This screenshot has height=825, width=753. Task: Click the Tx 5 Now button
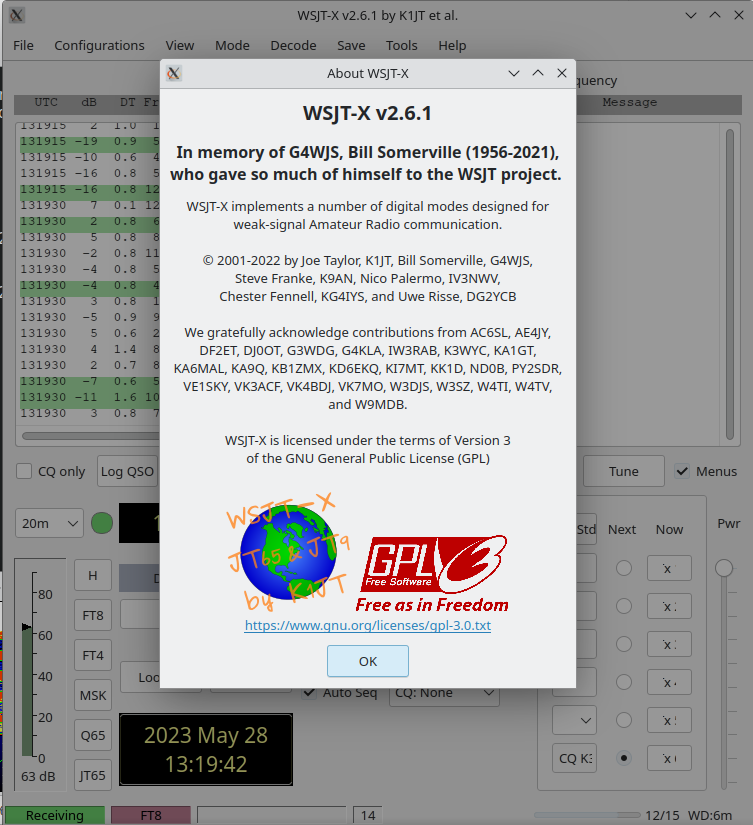click(669, 720)
